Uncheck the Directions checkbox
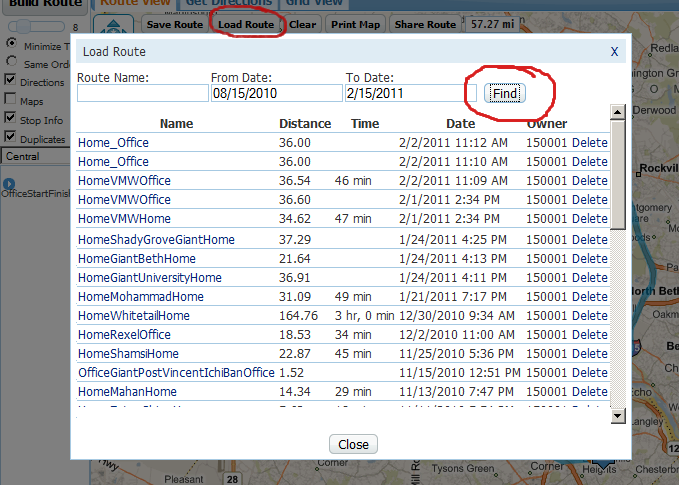679x485 pixels. point(10,82)
